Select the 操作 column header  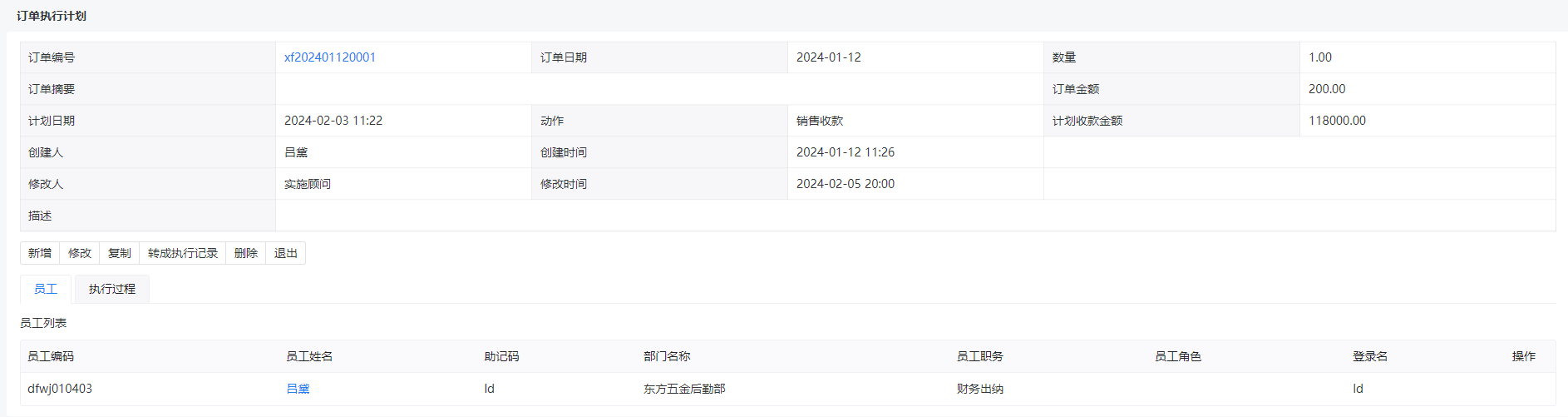pyautogui.click(x=1524, y=356)
